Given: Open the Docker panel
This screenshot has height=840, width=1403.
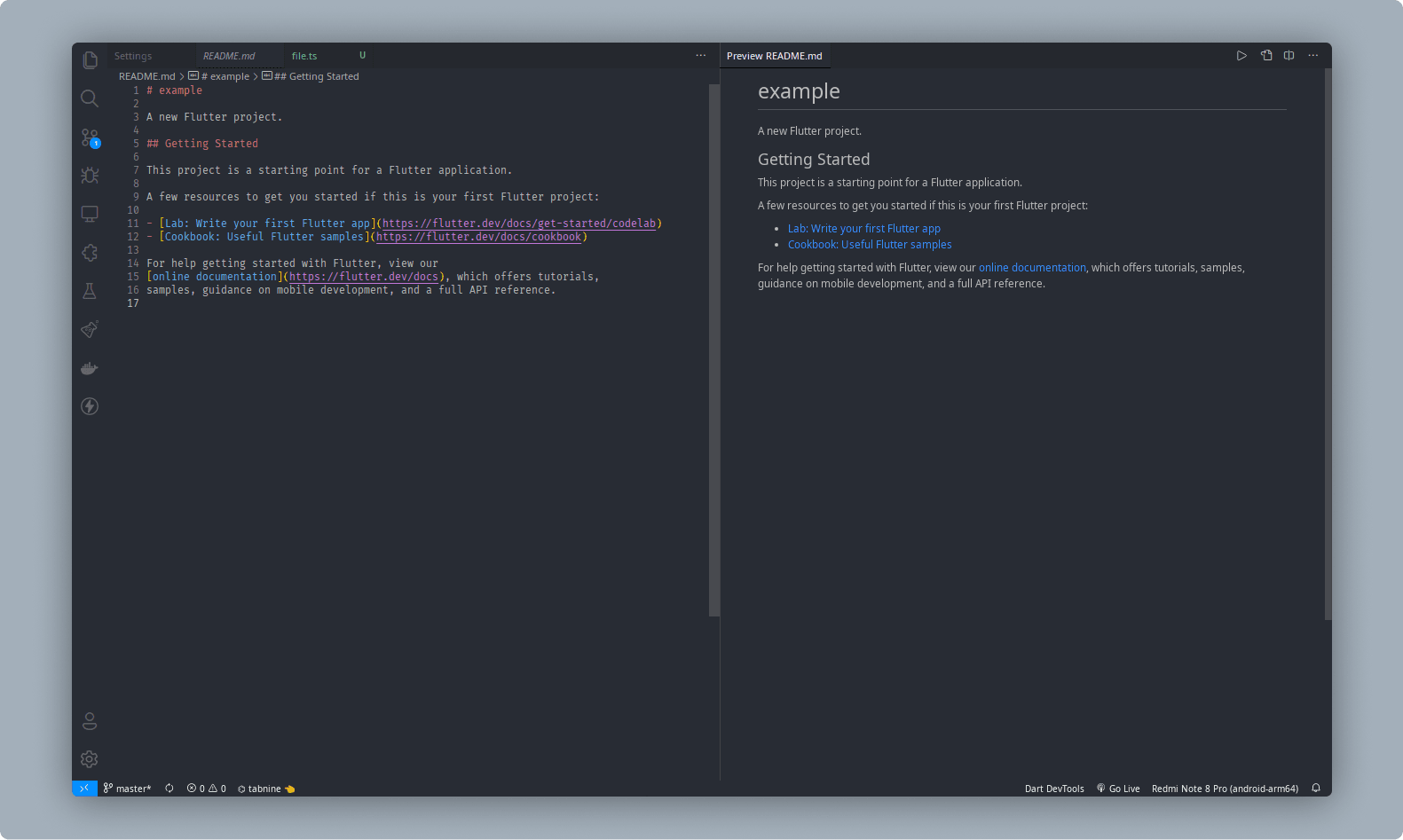Looking at the screenshot, I should coord(90,368).
